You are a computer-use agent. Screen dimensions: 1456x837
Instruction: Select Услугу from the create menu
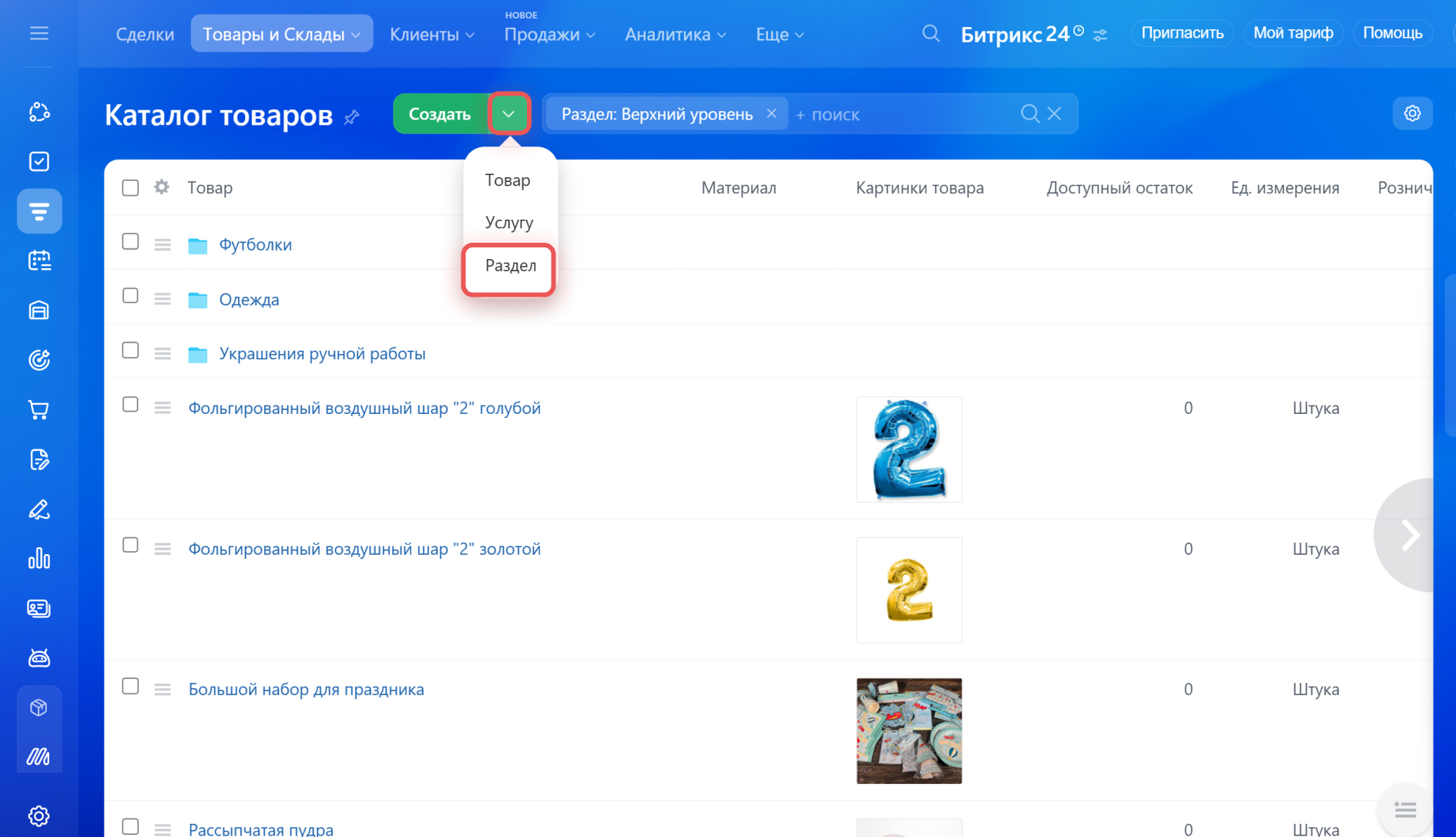click(x=508, y=223)
